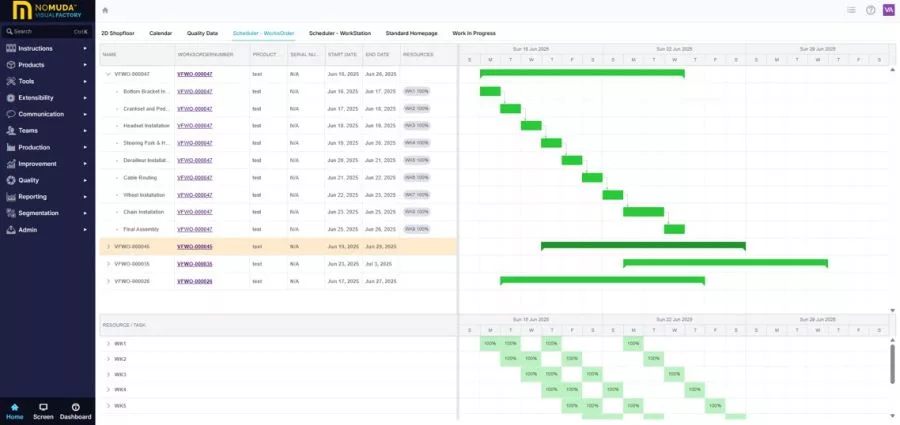Open VFWO-000047 link in Final Assembly row

pos(195,229)
